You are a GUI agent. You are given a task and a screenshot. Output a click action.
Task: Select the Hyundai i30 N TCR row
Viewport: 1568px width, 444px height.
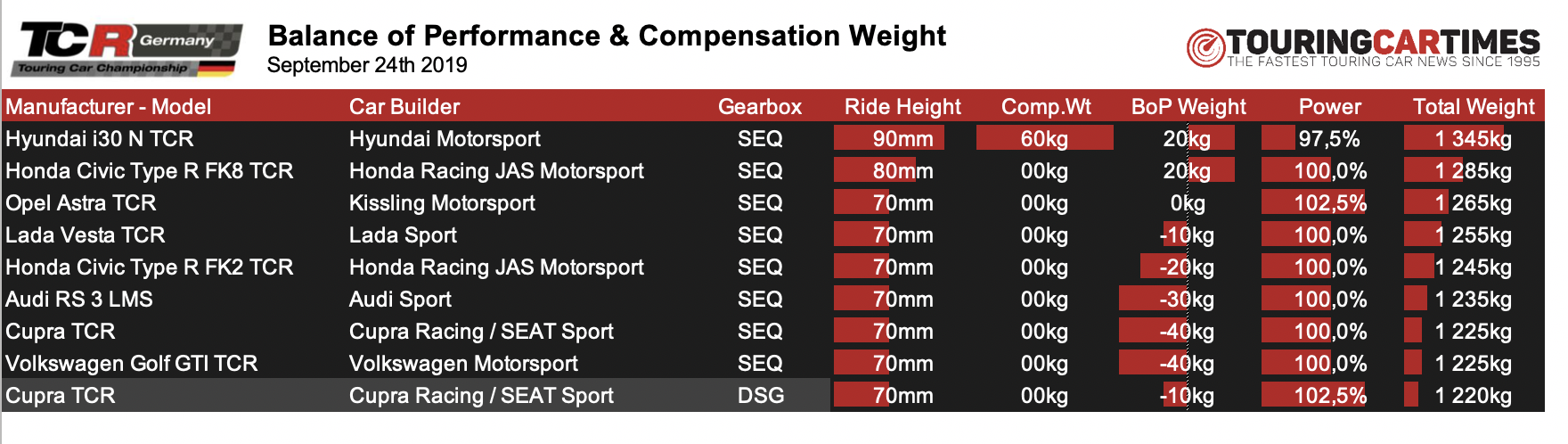coord(773,138)
